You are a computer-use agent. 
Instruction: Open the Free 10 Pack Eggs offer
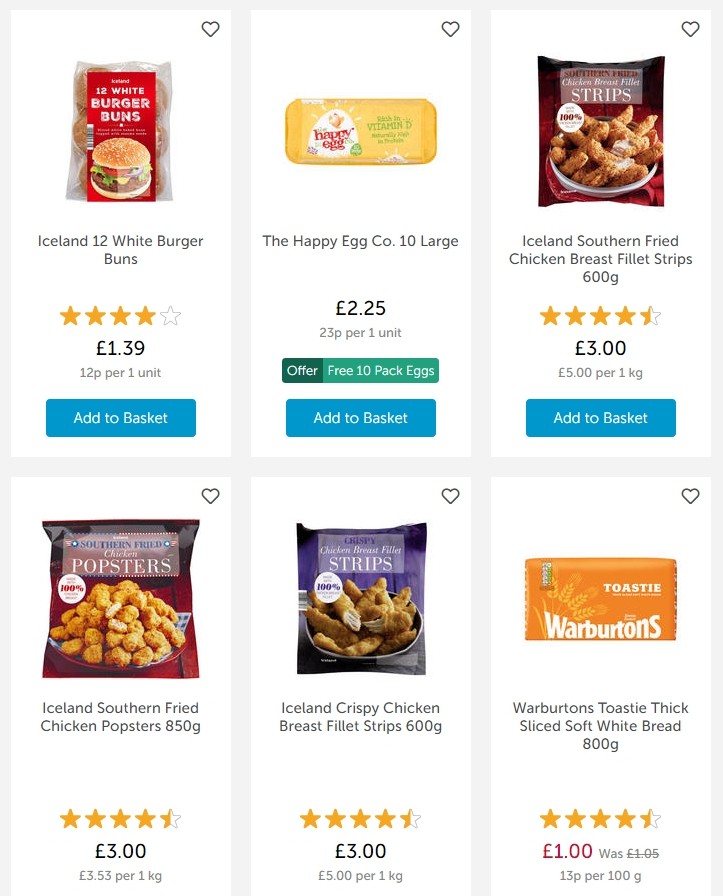point(361,370)
